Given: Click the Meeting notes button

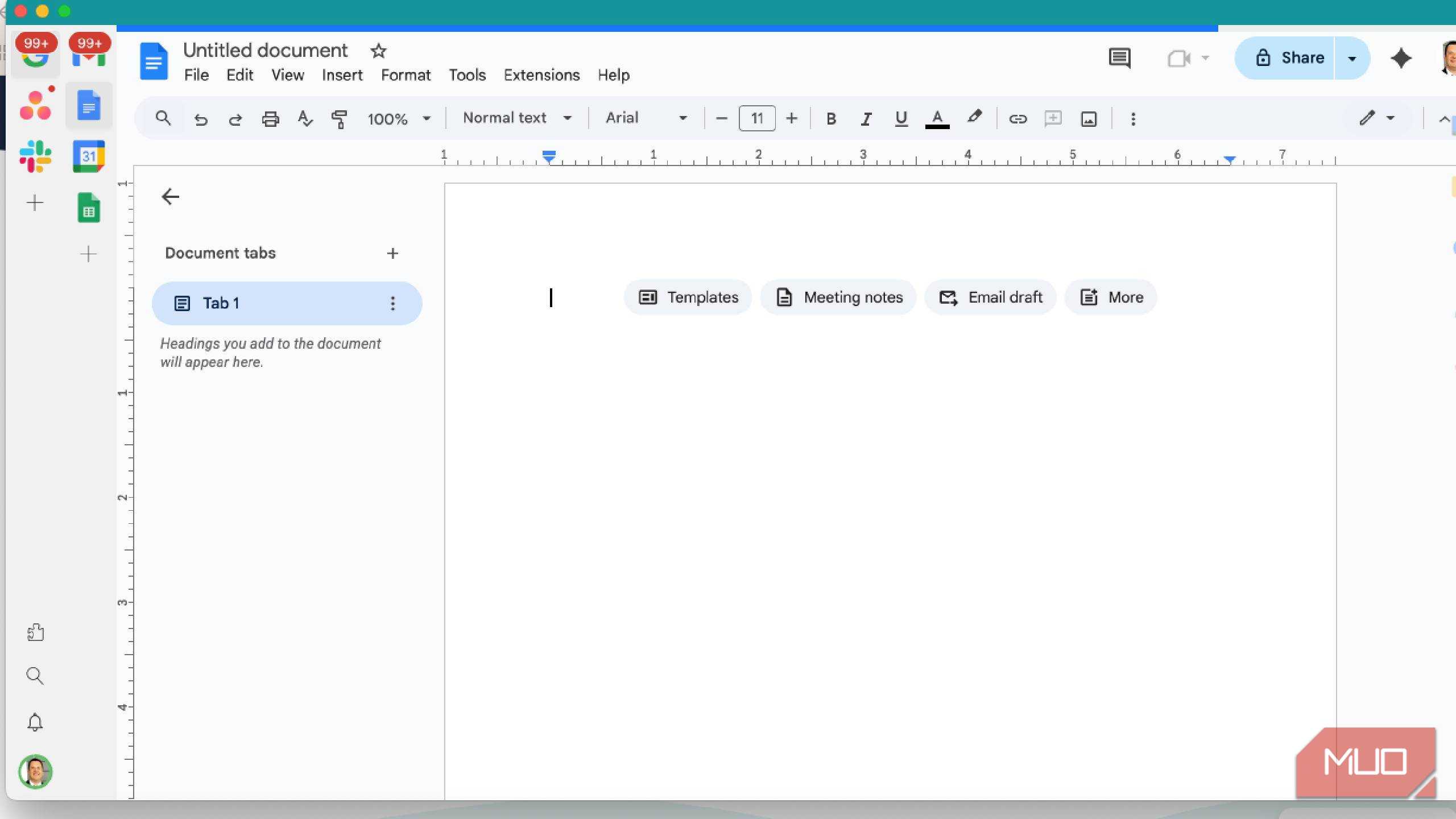Looking at the screenshot, I should (x=838, y=297).
